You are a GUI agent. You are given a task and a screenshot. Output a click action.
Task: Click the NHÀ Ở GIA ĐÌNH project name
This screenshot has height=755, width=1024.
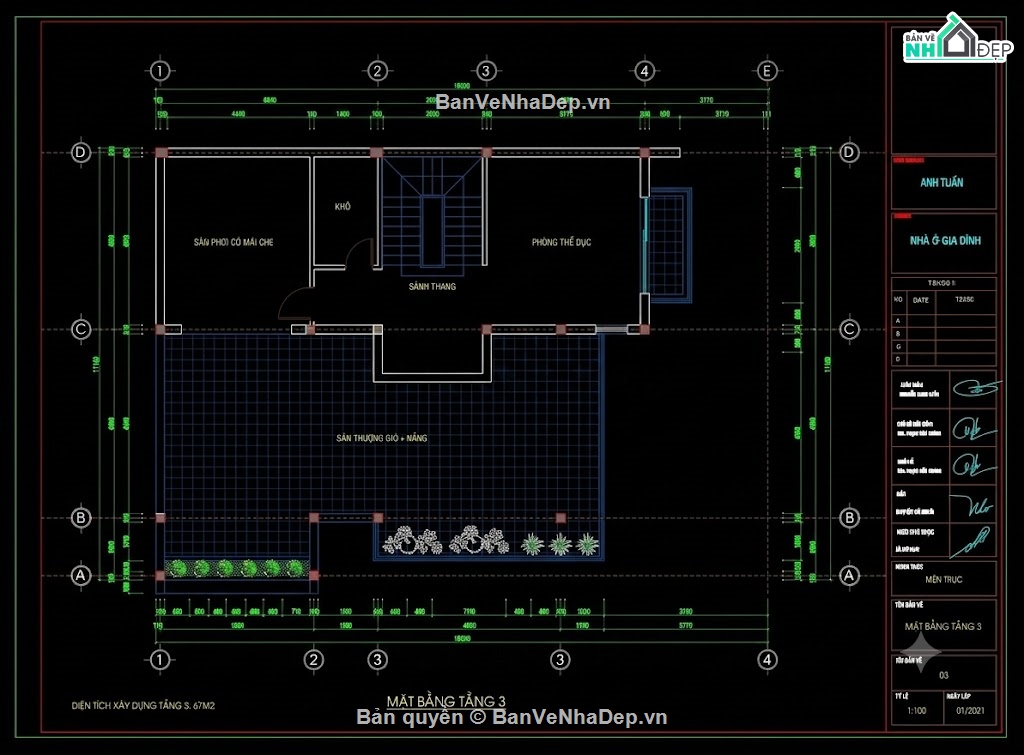click(x=945, y=241)
